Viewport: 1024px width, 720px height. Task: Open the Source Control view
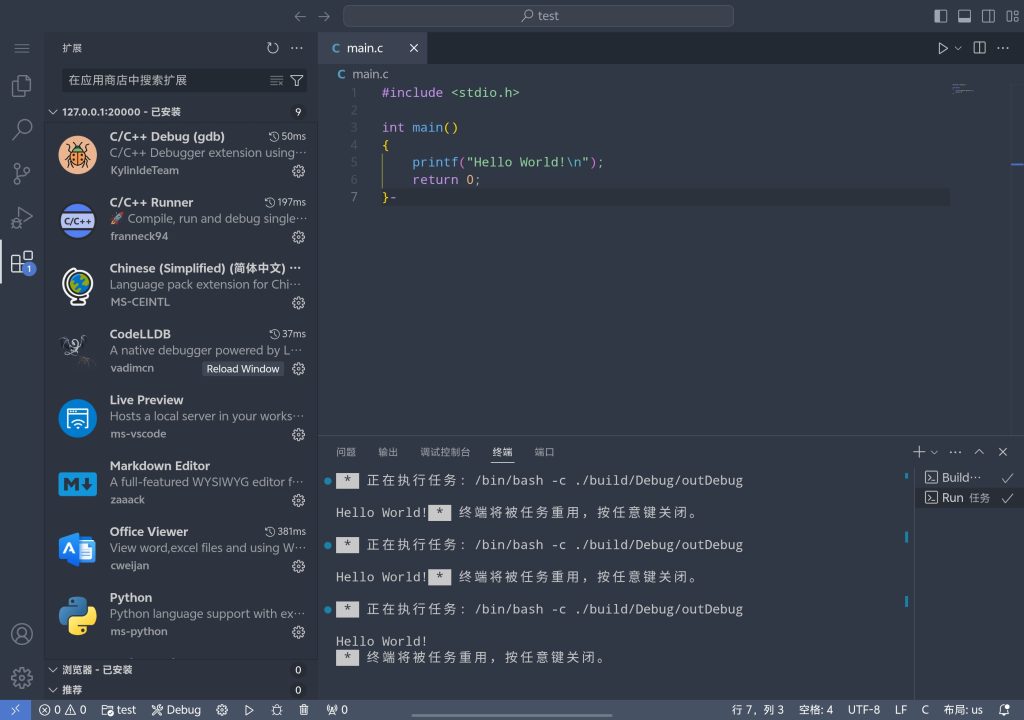pyautogui.click(x=21, y=174)
